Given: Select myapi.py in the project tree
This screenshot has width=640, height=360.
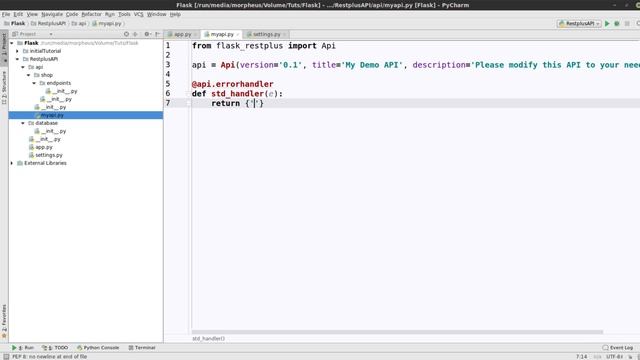Looking at the screenshot, I should (86, 115).
